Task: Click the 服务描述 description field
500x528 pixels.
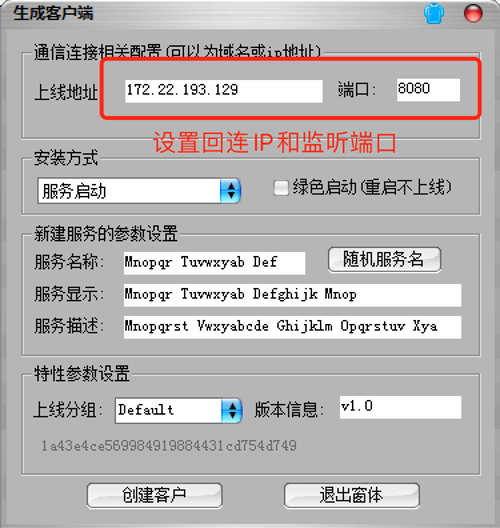Action: (292, 327)
